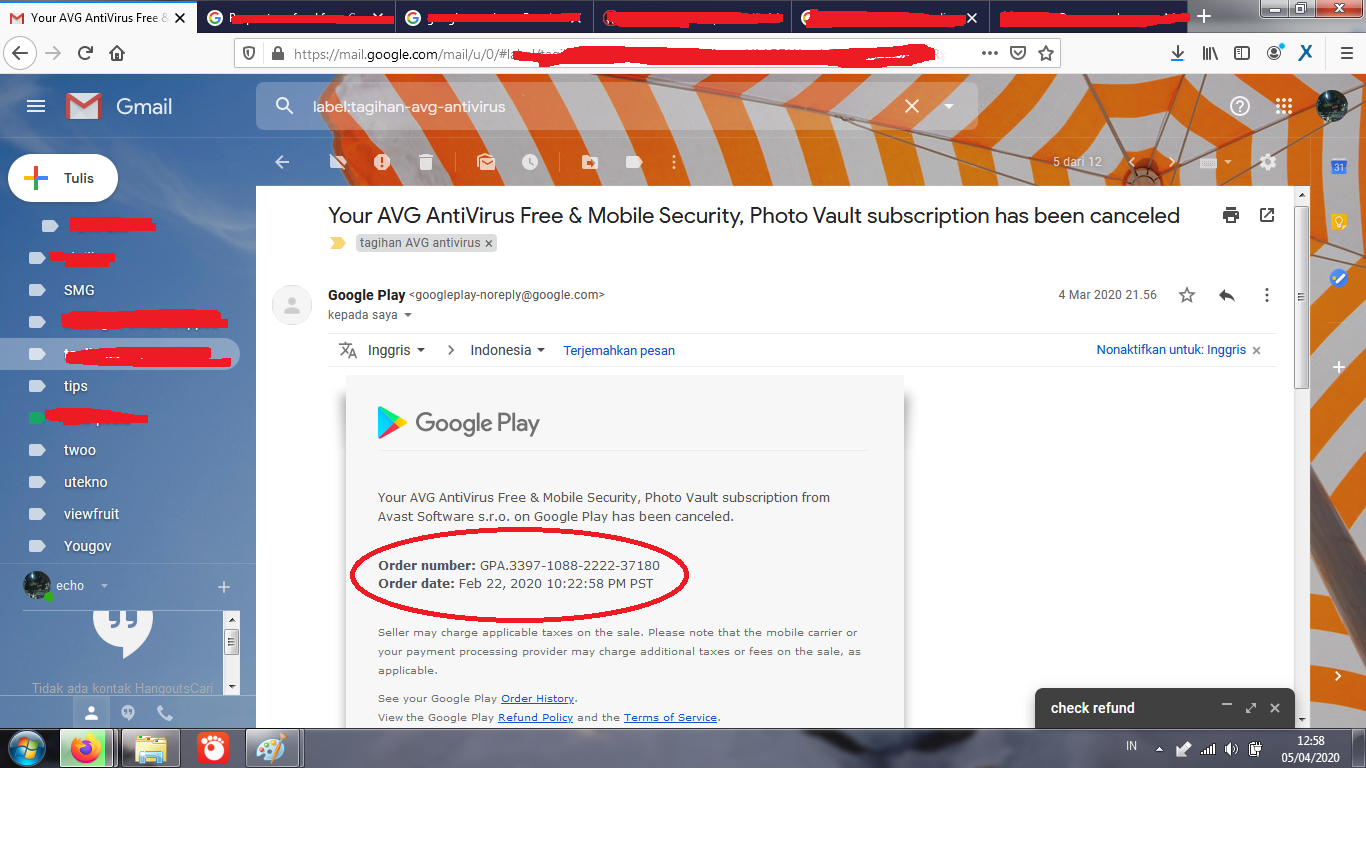Screen dimensions: 1366x854
Task: Open the email in a new window
Action: pyautogui.click(x=1267, y=215)
